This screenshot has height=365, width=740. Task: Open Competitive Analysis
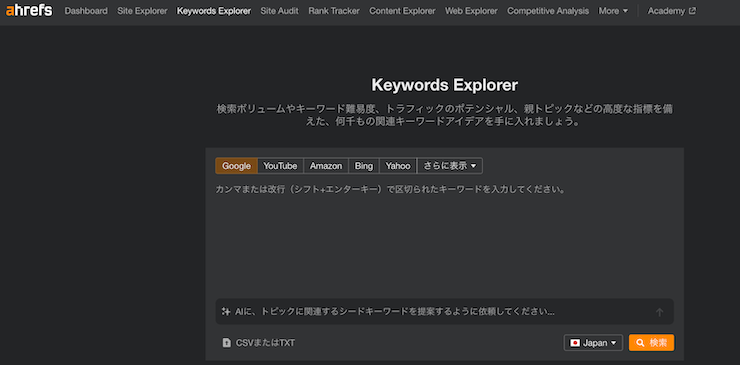[548, 11]
